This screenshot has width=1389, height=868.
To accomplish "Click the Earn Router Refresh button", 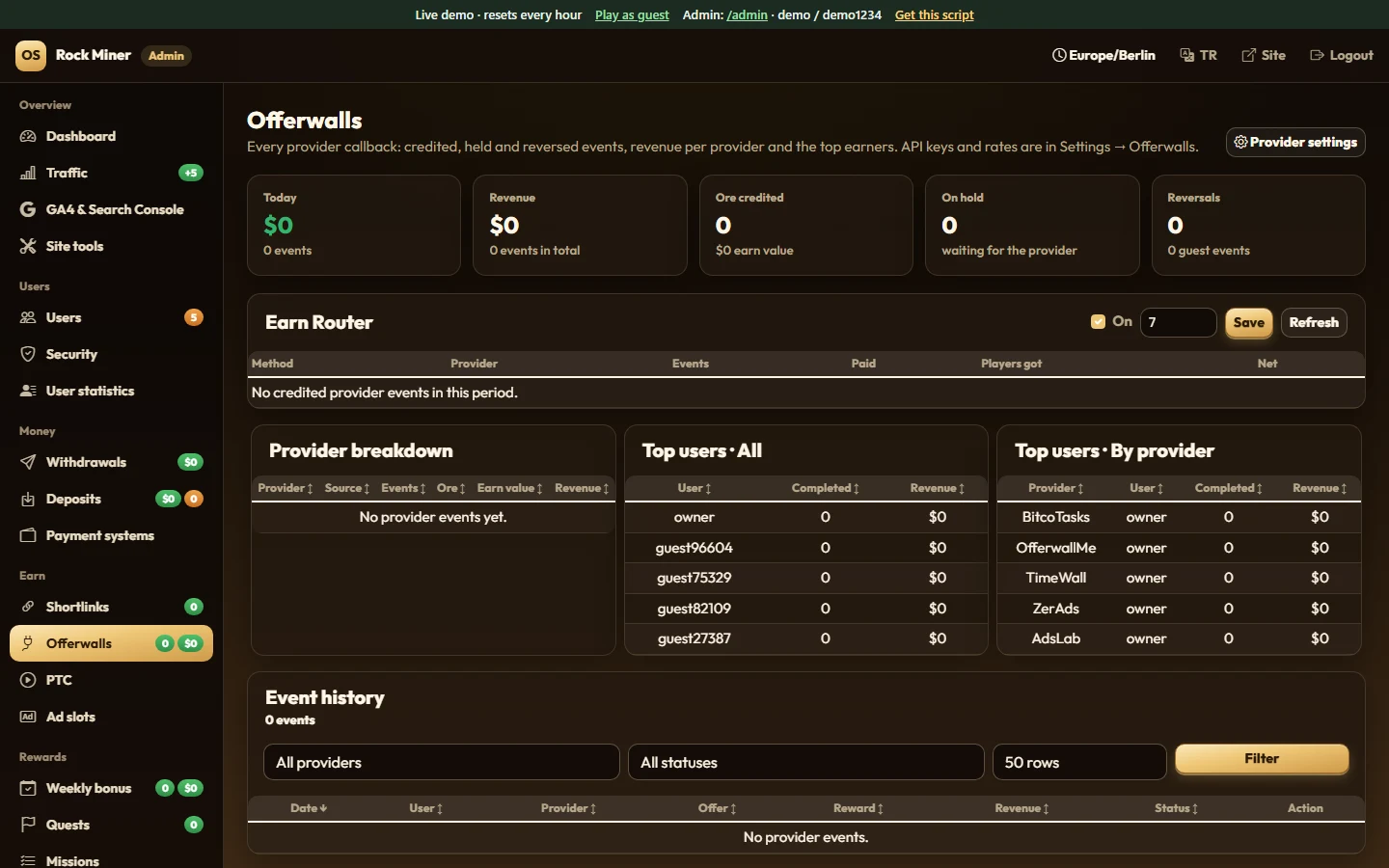I will pos(1314,322).
